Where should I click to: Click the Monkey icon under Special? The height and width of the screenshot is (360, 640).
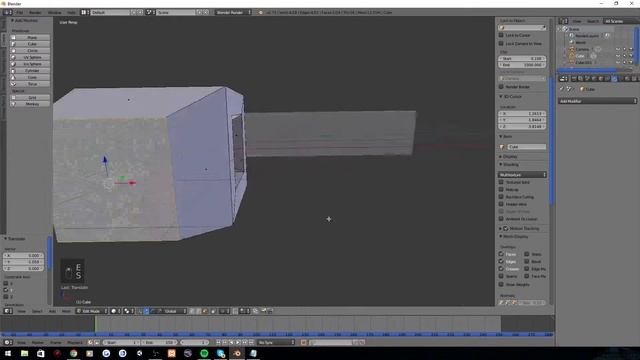(13, 104)
